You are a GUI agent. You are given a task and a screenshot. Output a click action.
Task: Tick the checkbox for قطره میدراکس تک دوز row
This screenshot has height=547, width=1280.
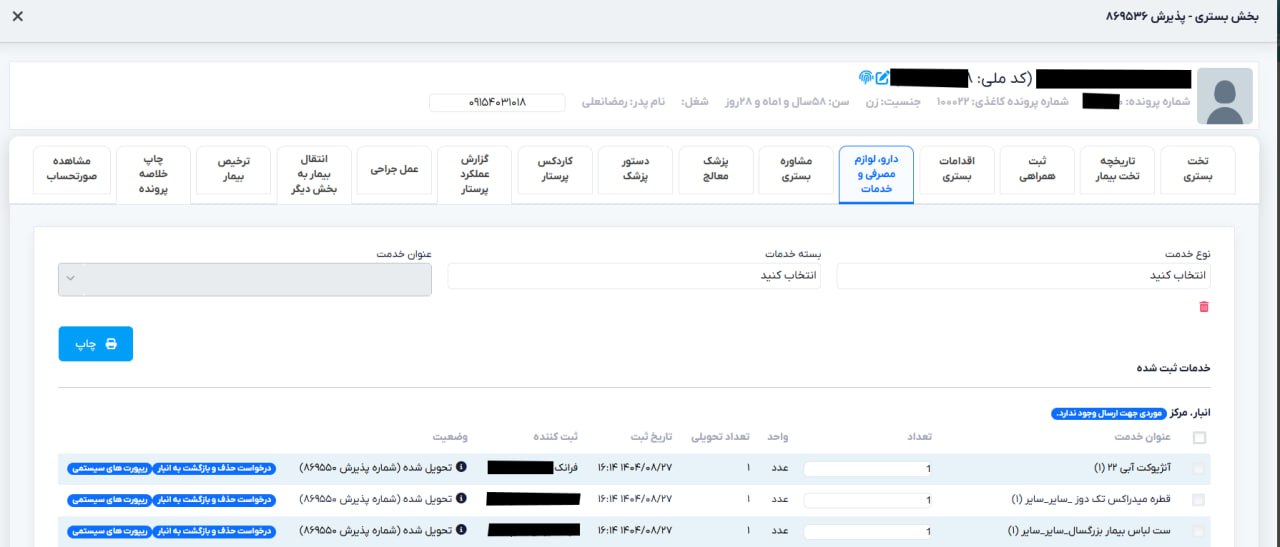pyautogui.click(x=1198, y=499)
